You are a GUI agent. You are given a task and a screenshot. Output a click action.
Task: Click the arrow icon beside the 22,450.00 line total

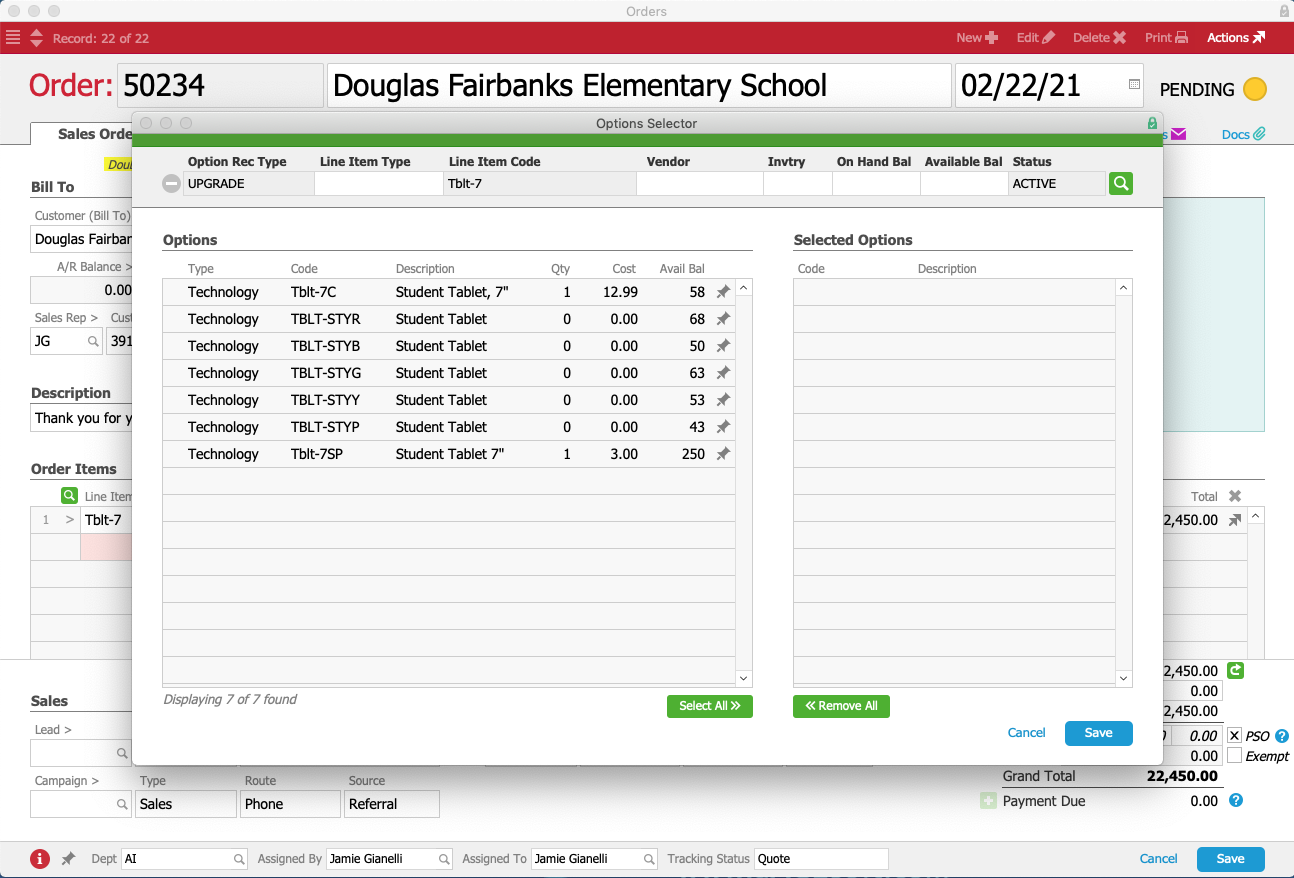click(x=1235, y=520)
